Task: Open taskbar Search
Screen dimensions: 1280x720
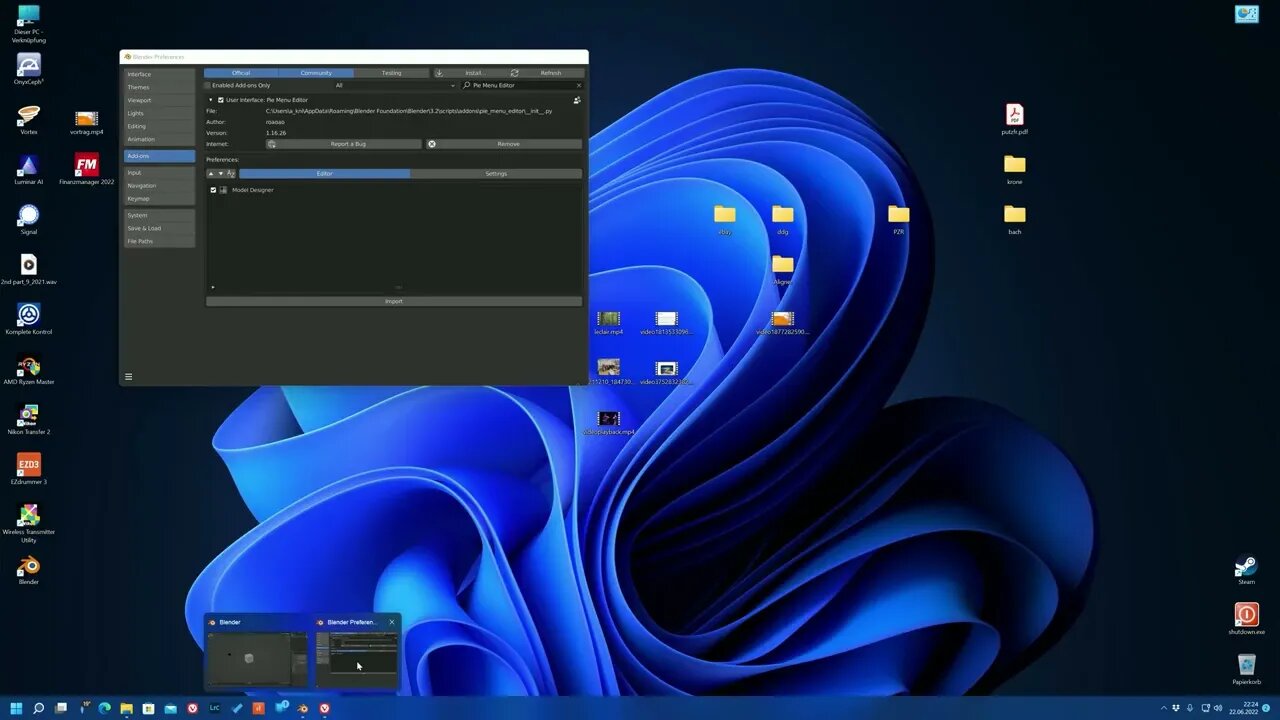Action: 38,708
